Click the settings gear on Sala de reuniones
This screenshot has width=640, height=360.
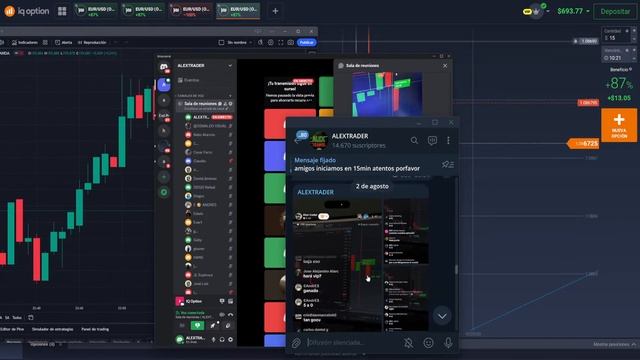point(231,104)
